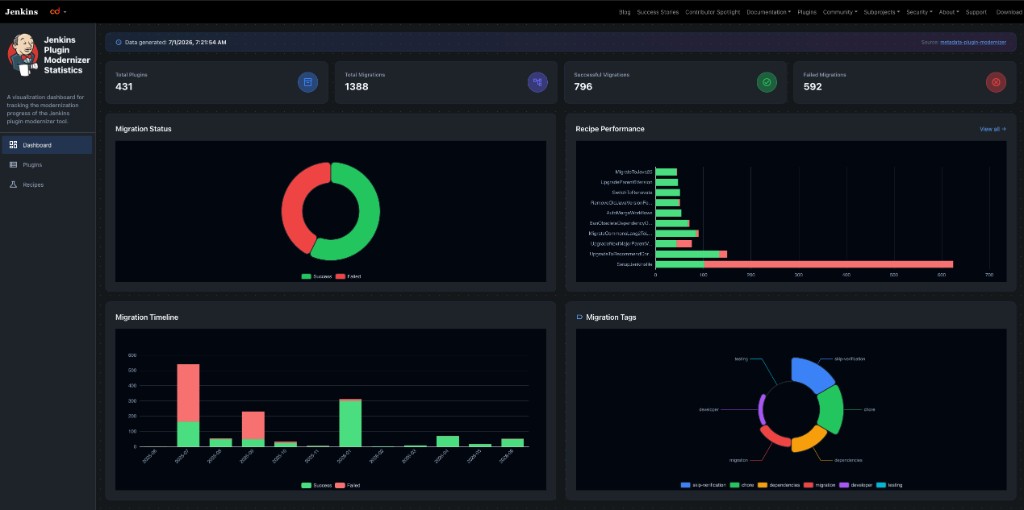Click the green Successful Migrations check icon
This screenshot has width=1024, height=510.
tap(767, 82)
